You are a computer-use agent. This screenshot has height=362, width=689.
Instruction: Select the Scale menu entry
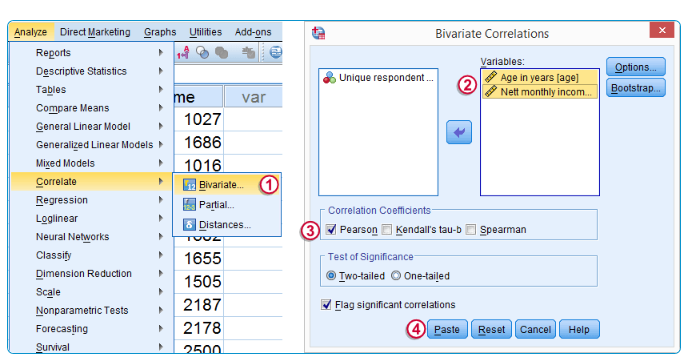coord(91,292)
